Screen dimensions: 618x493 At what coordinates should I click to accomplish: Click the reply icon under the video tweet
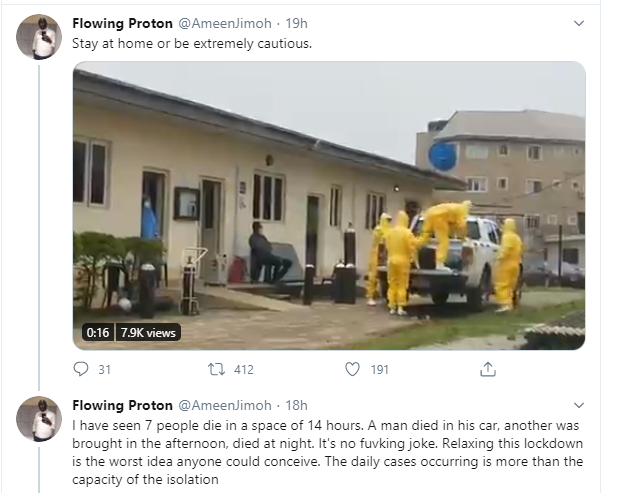[82, 369]
